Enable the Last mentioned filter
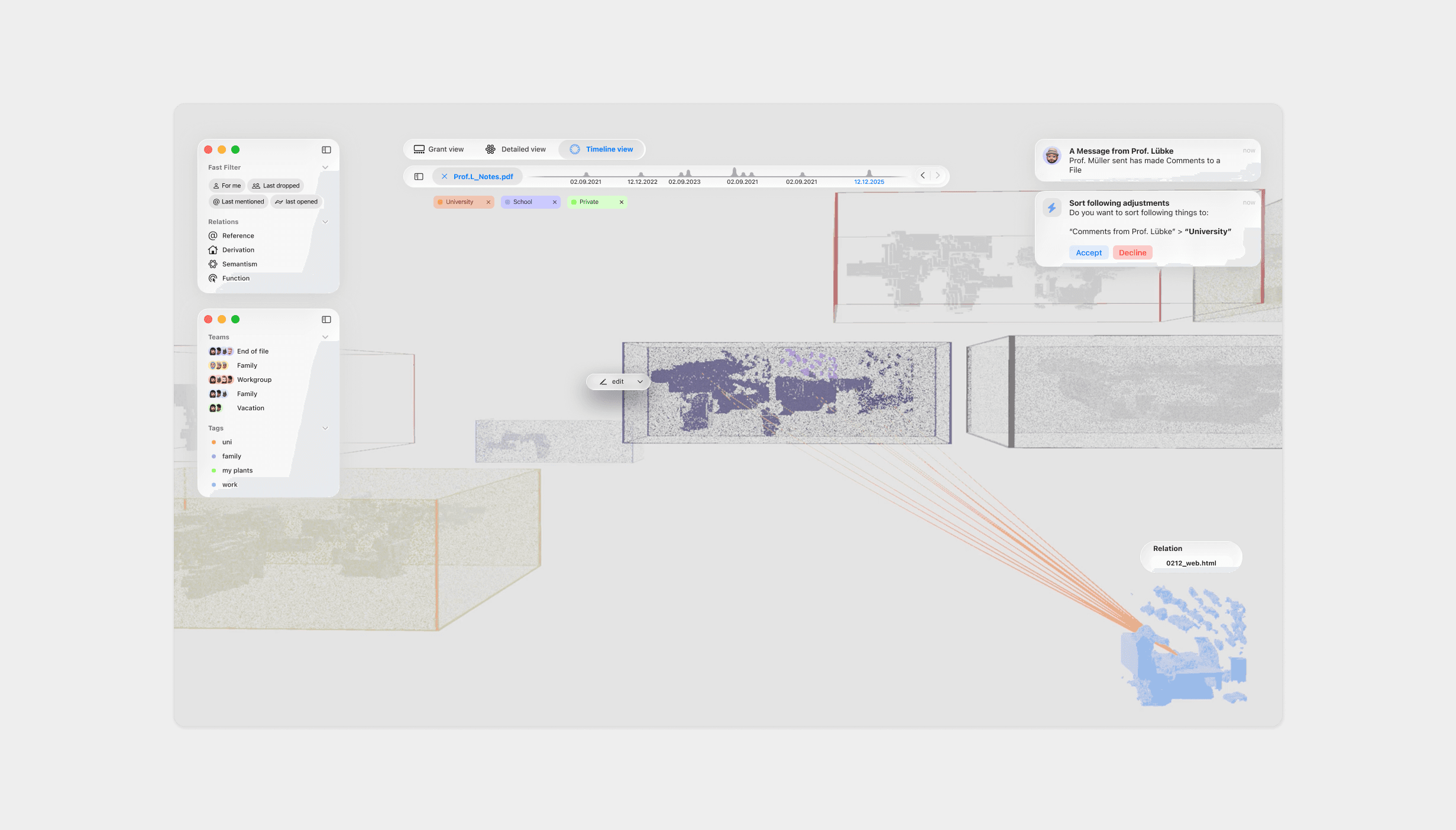This screenshot has width=1456, height=830. [238, 202]
